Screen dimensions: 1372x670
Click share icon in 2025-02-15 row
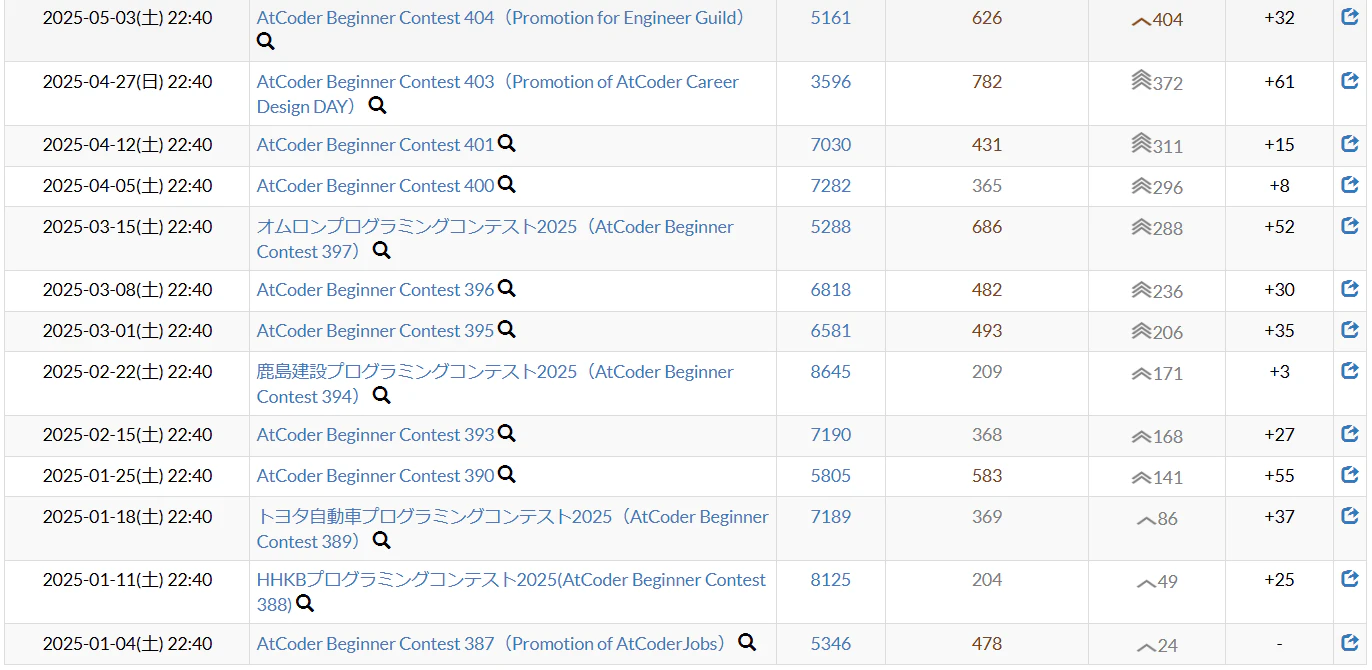click(1350, 434)
